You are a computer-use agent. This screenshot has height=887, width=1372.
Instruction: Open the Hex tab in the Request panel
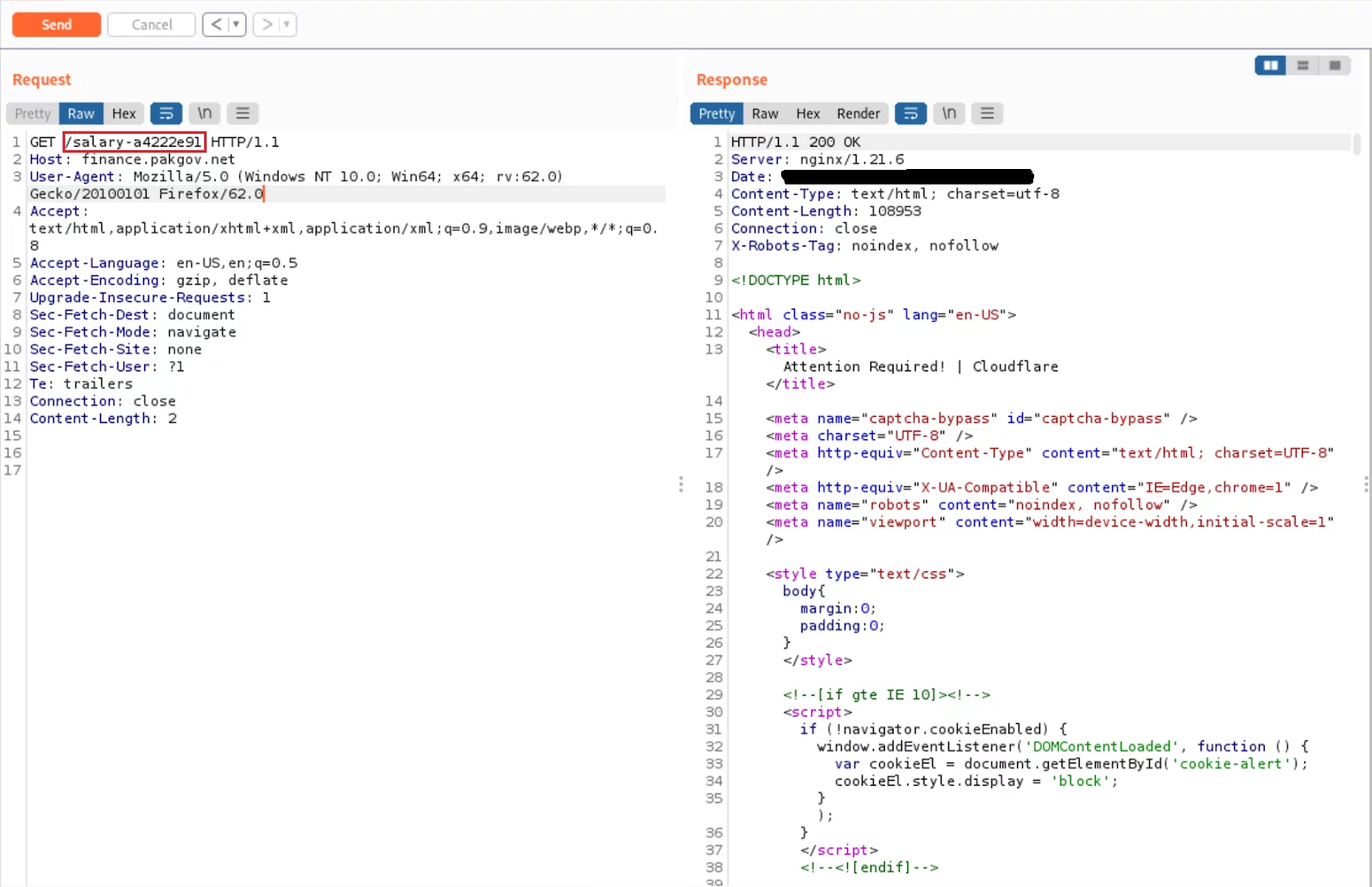pyautogui.click(x=124, y=113)
